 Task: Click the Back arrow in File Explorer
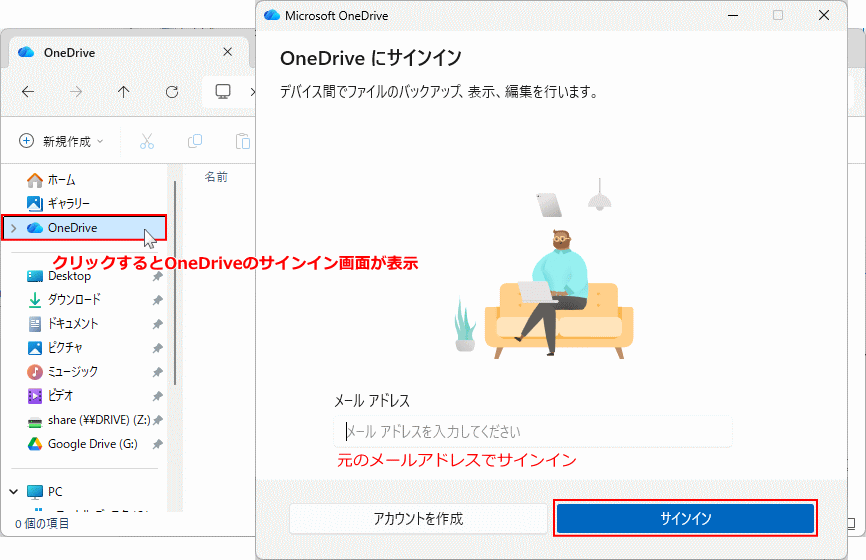pos(28,92)
